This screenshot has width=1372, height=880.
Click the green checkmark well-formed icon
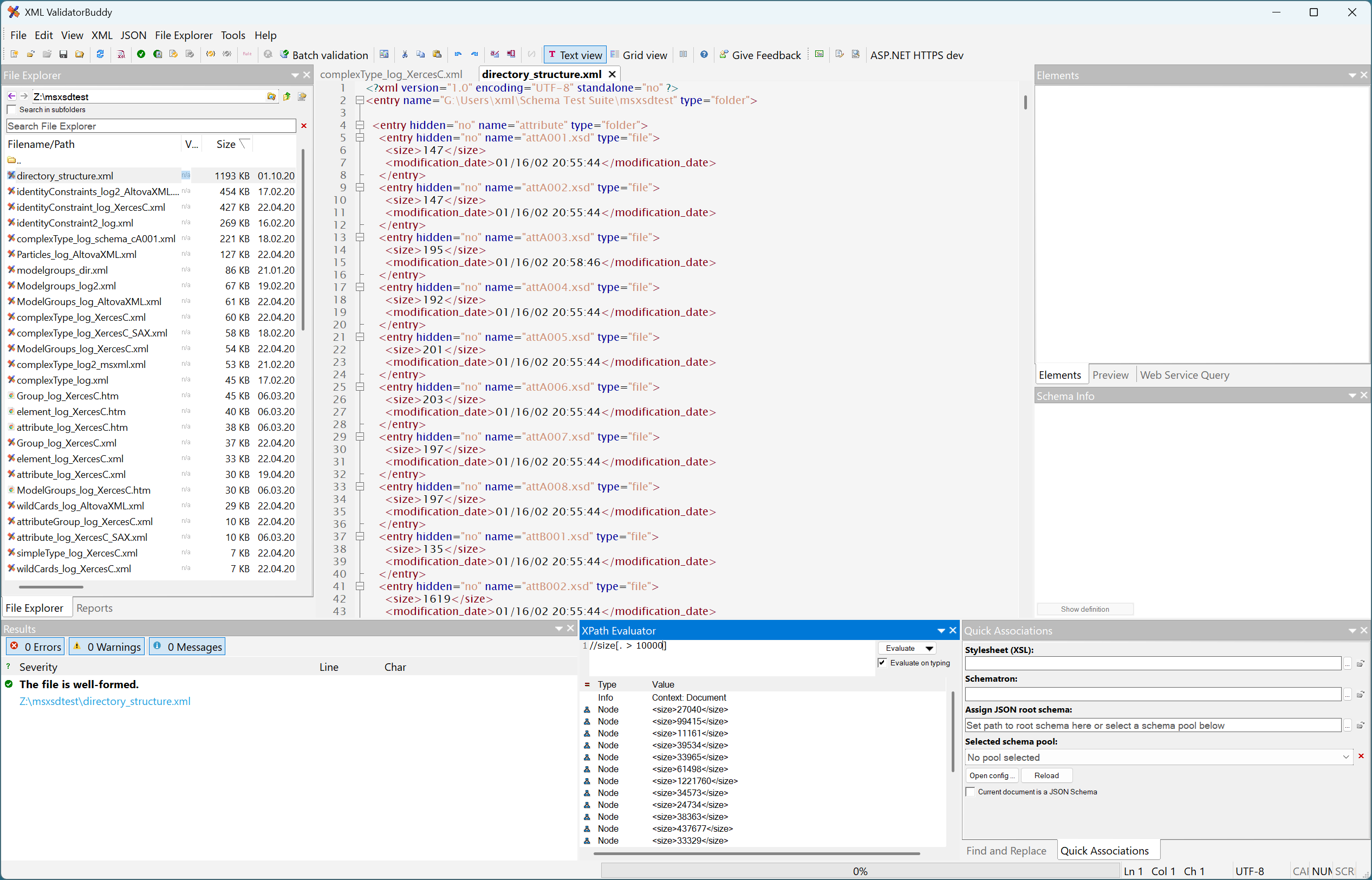[x=141, y=54]
